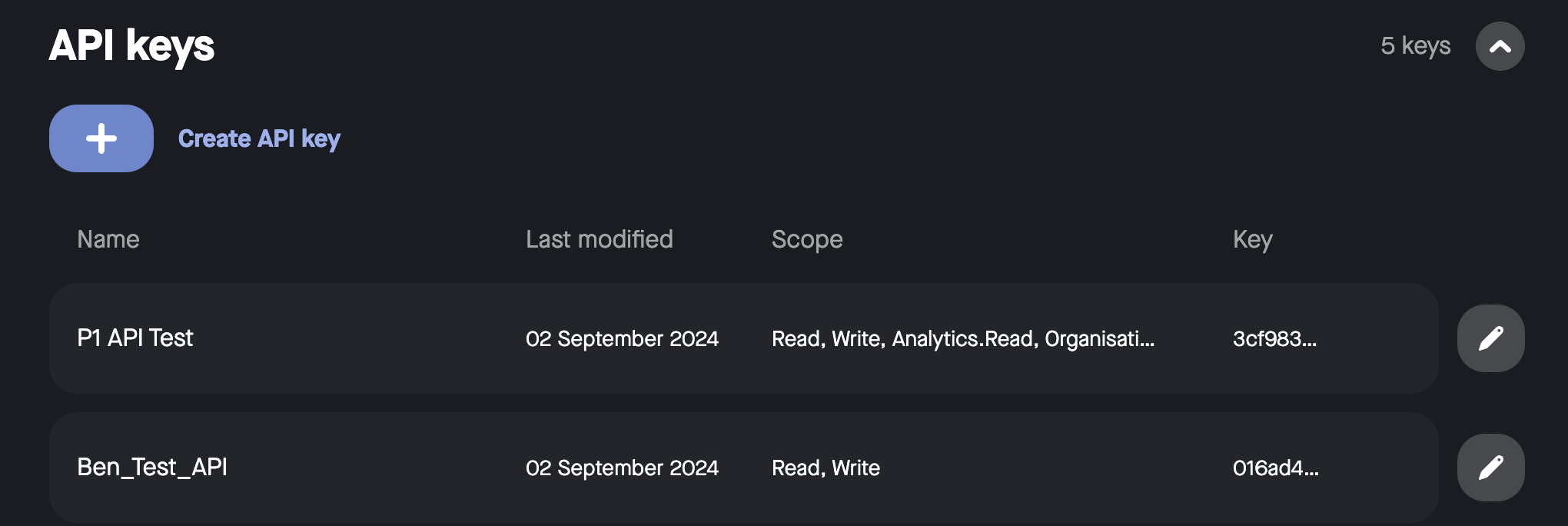Select the Last modified column header
This screenshot has height=526, width=1568.
click(x=600, y=239)
